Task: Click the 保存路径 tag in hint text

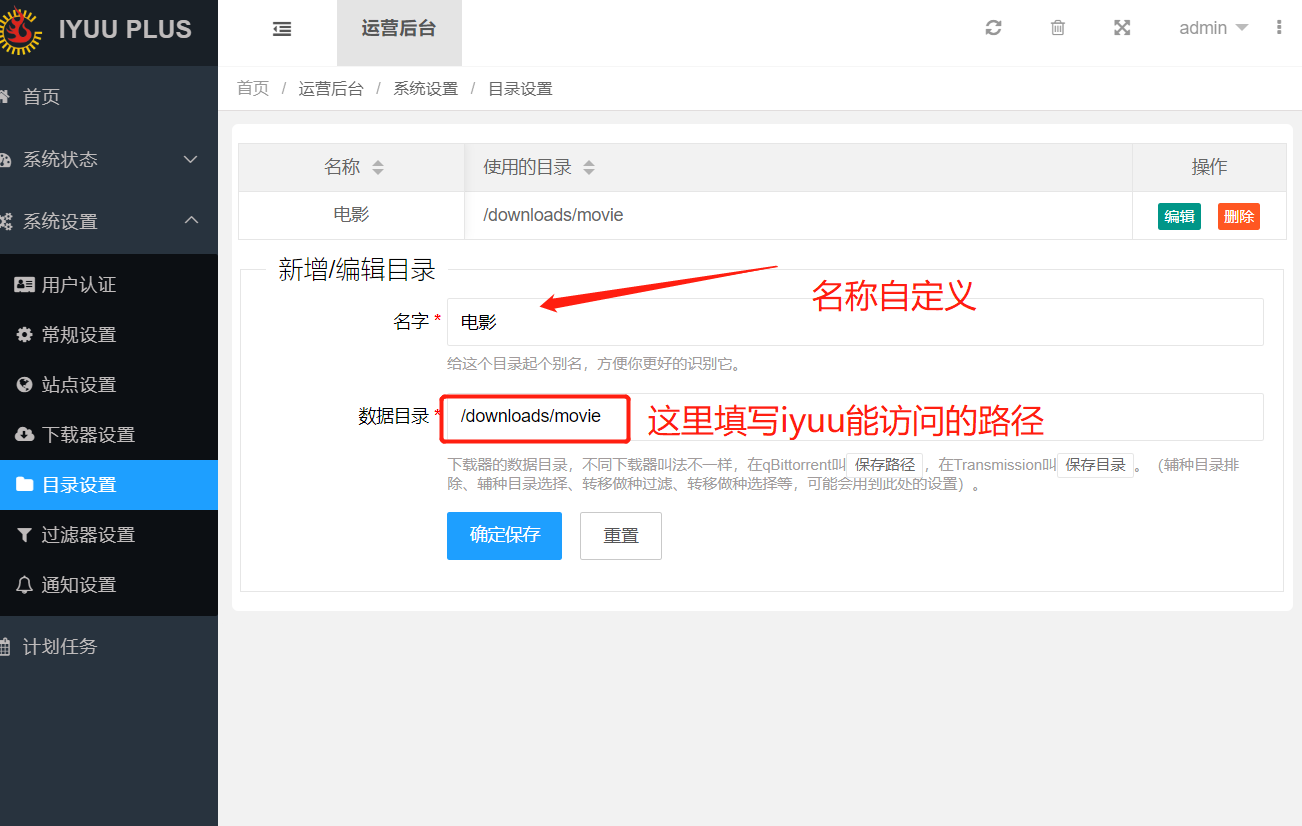Action: coord(885,465)
